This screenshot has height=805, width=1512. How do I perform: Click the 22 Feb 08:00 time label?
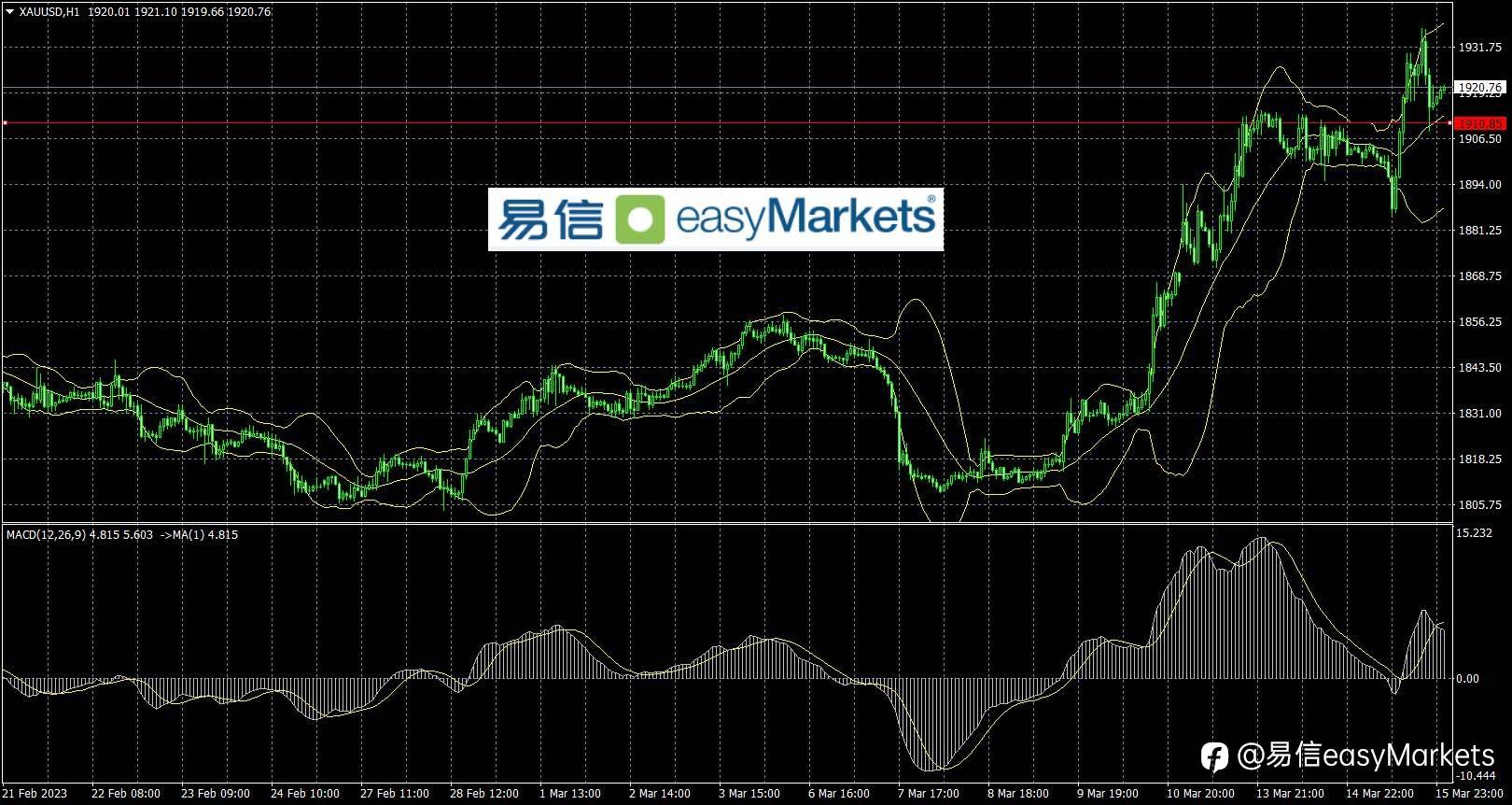126,794
